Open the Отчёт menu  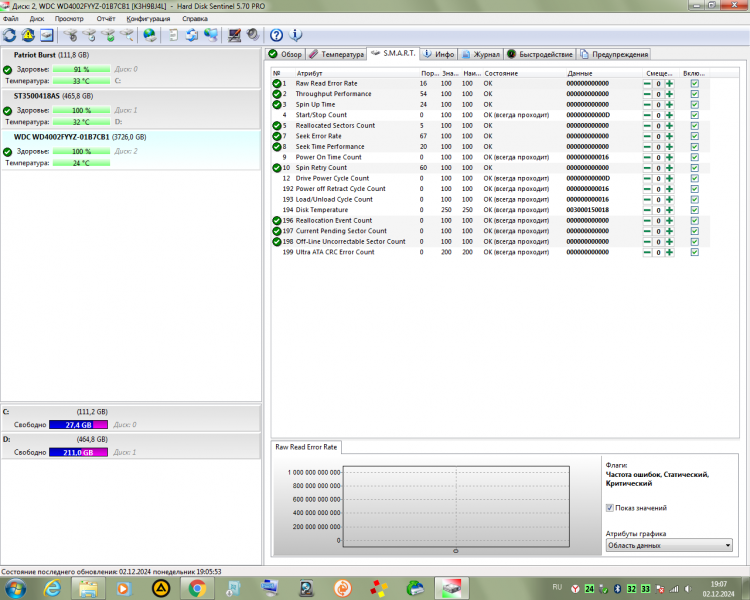pos(106,19)
